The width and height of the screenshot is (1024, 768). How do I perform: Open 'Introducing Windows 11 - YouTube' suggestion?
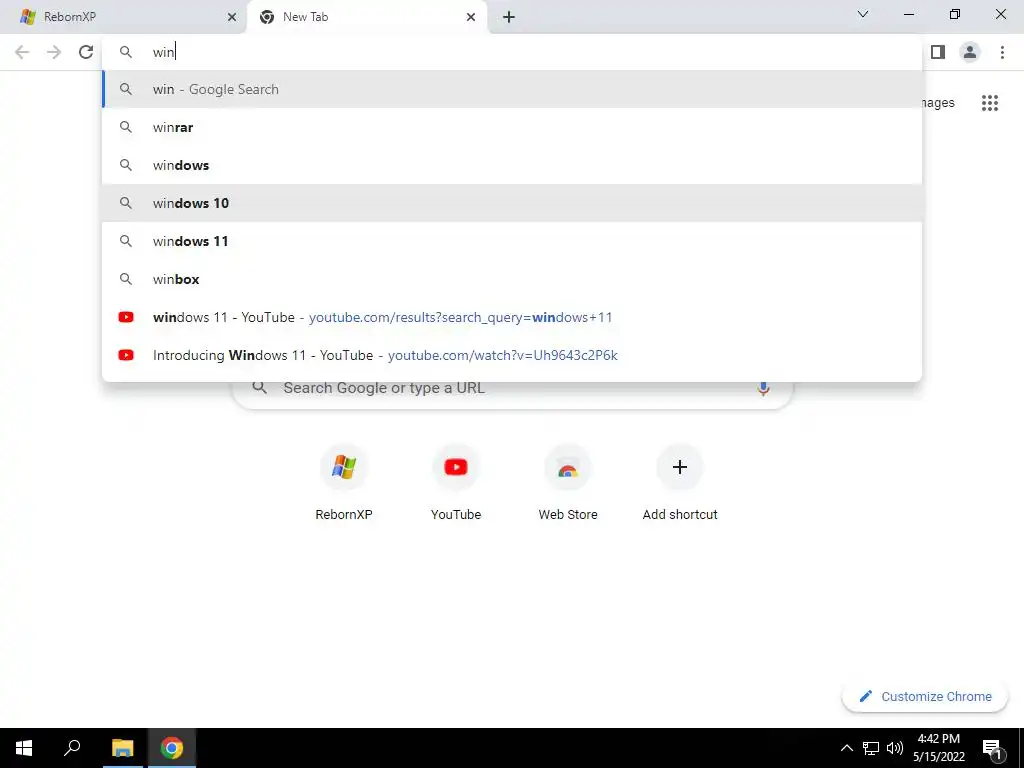pyautogui.click(x=512, y=355)
